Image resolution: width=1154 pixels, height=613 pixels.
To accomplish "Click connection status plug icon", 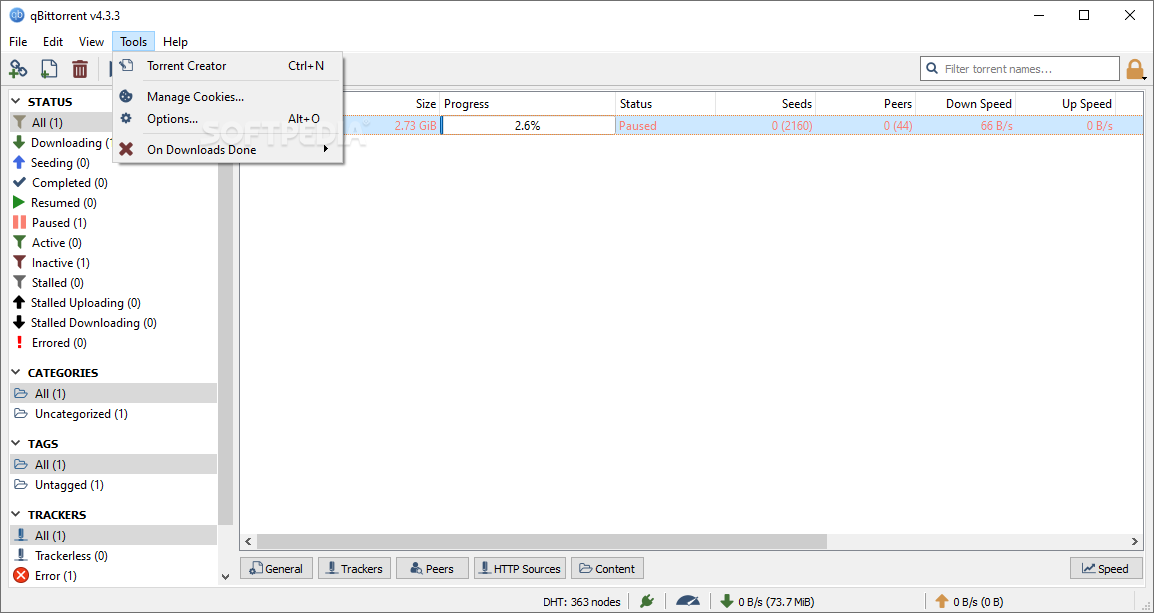I will (x=647, y=601).
